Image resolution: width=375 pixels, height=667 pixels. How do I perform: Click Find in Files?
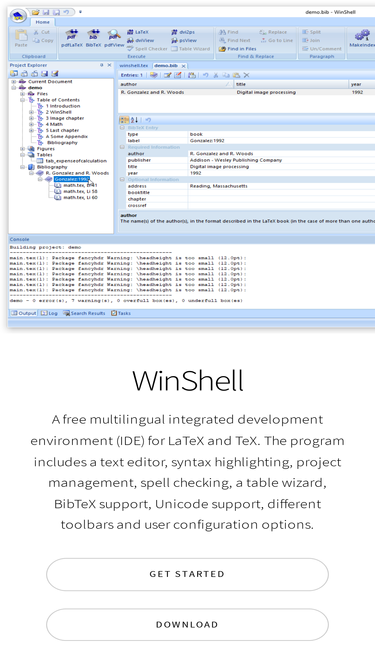(238, 49)
